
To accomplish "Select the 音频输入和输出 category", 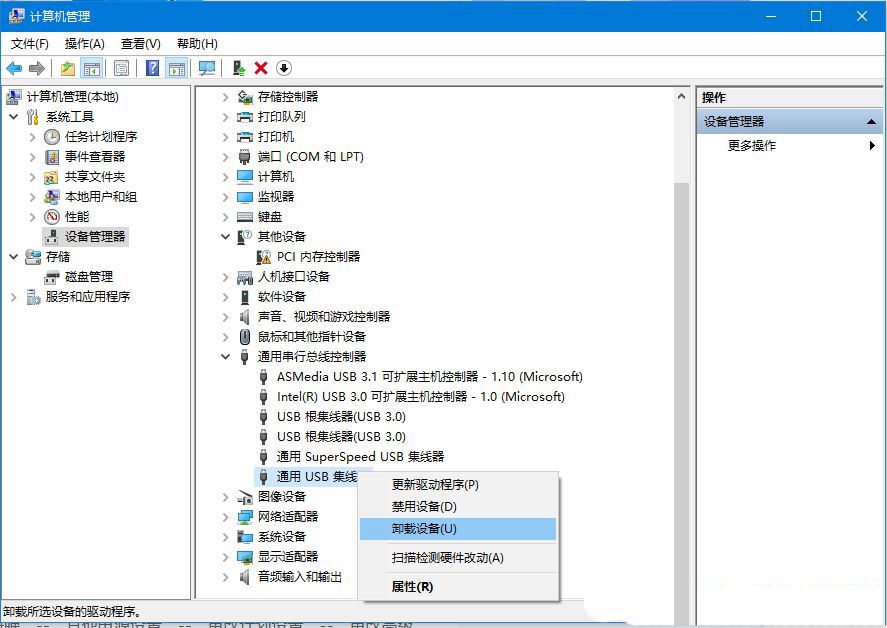I will [300, 577].
